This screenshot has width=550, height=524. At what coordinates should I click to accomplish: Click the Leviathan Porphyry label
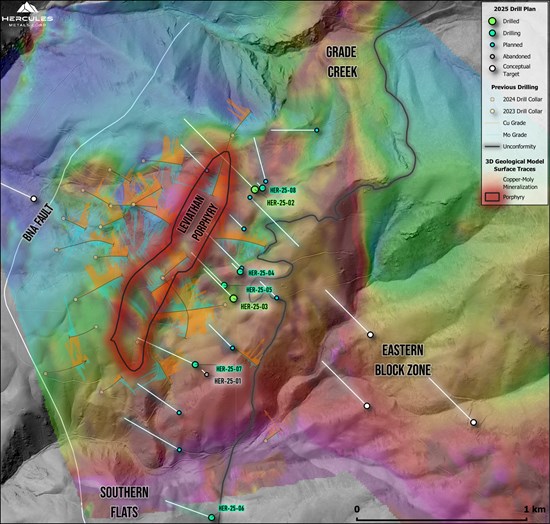click(x=198, y=217)
